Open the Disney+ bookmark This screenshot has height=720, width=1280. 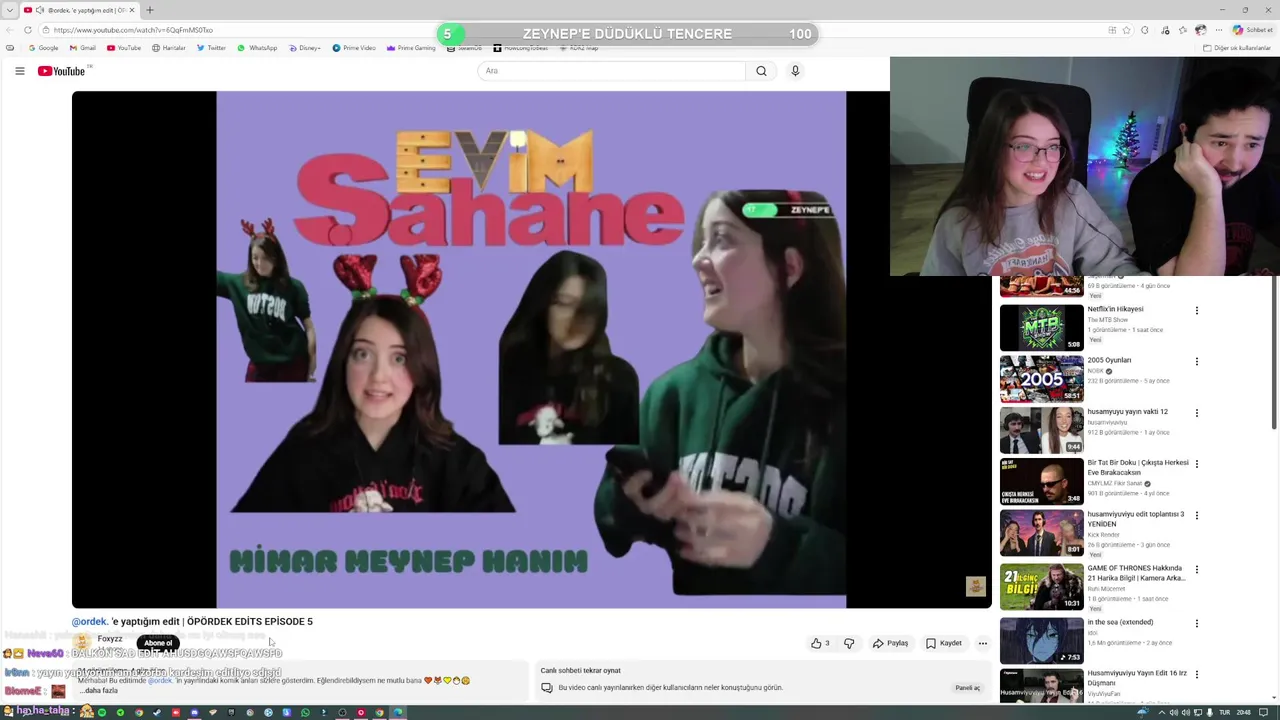305,48
